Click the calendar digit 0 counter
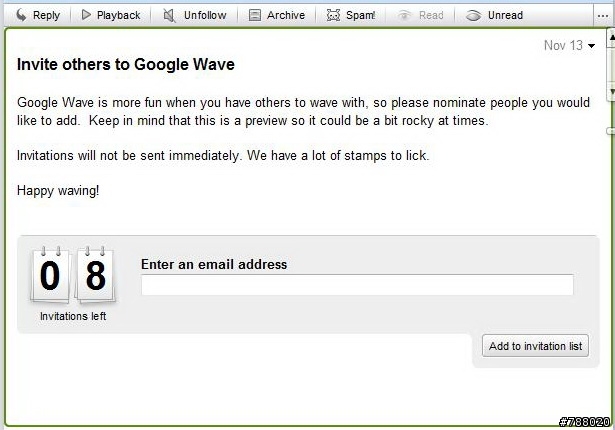This screenshot has width=615, height=430. click(x=50, y=275)
